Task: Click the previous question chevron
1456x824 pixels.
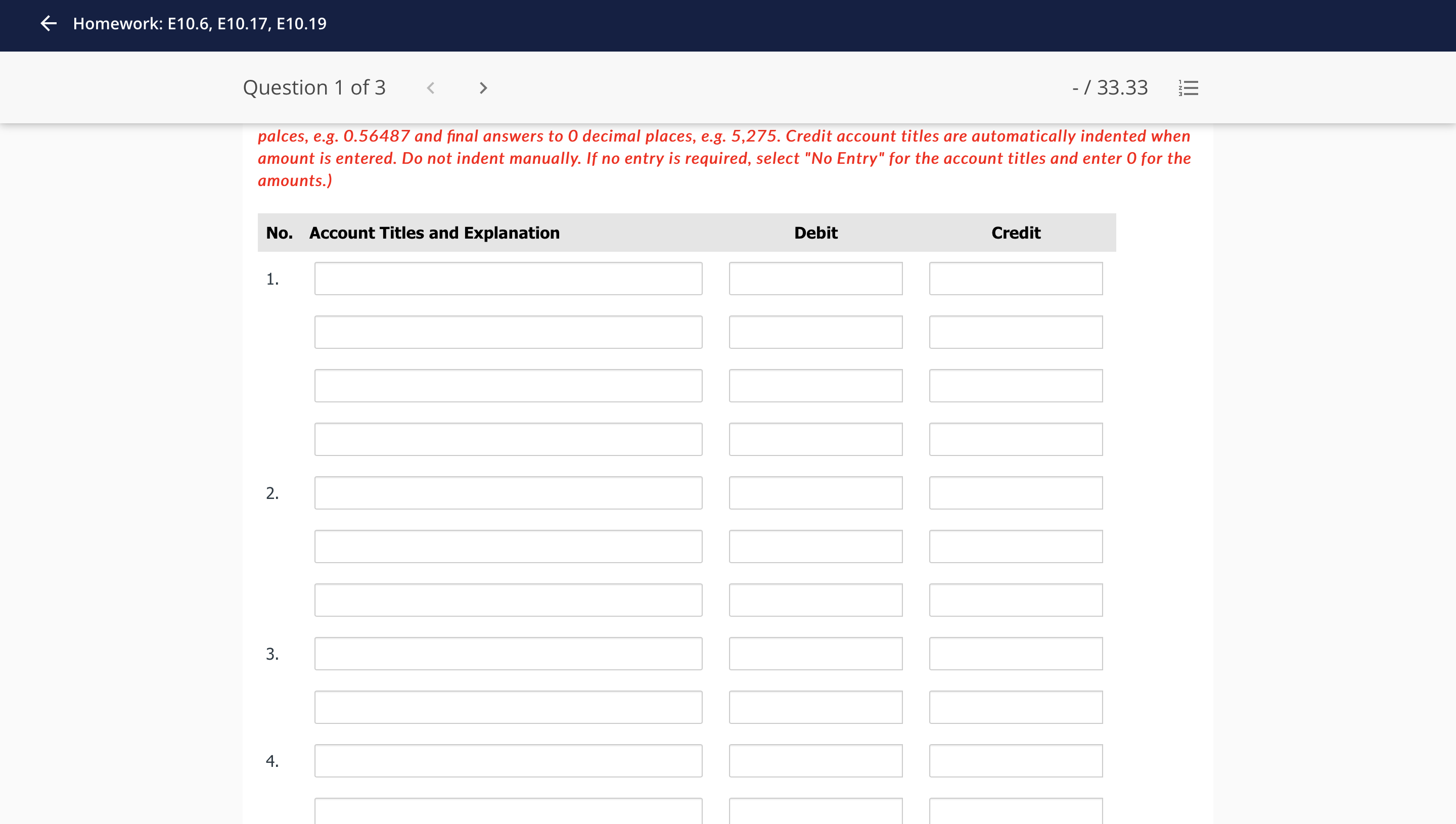Action: click(431, 87)
